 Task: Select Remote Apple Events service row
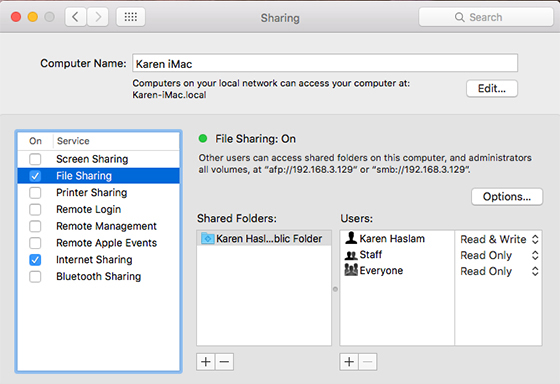99,243
